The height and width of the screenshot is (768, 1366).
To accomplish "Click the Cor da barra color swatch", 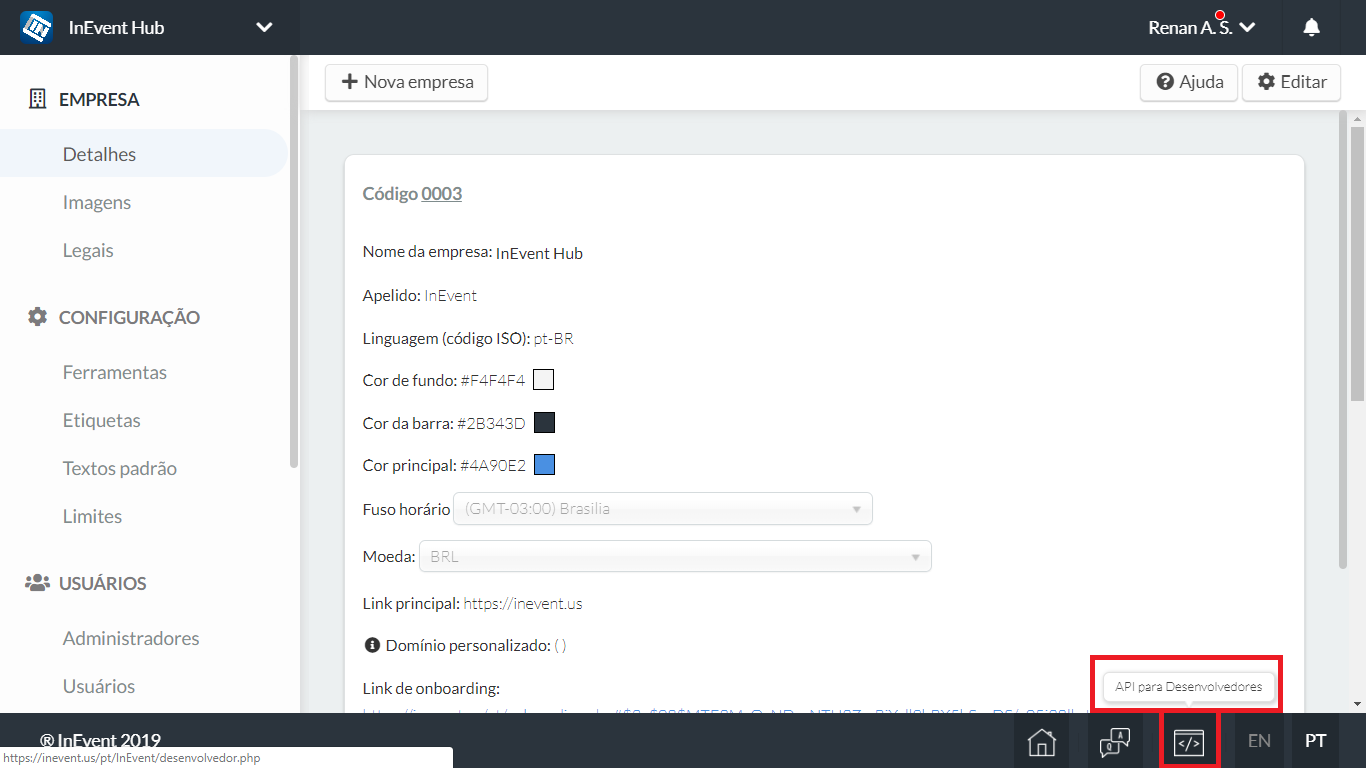I will (544, 423).
